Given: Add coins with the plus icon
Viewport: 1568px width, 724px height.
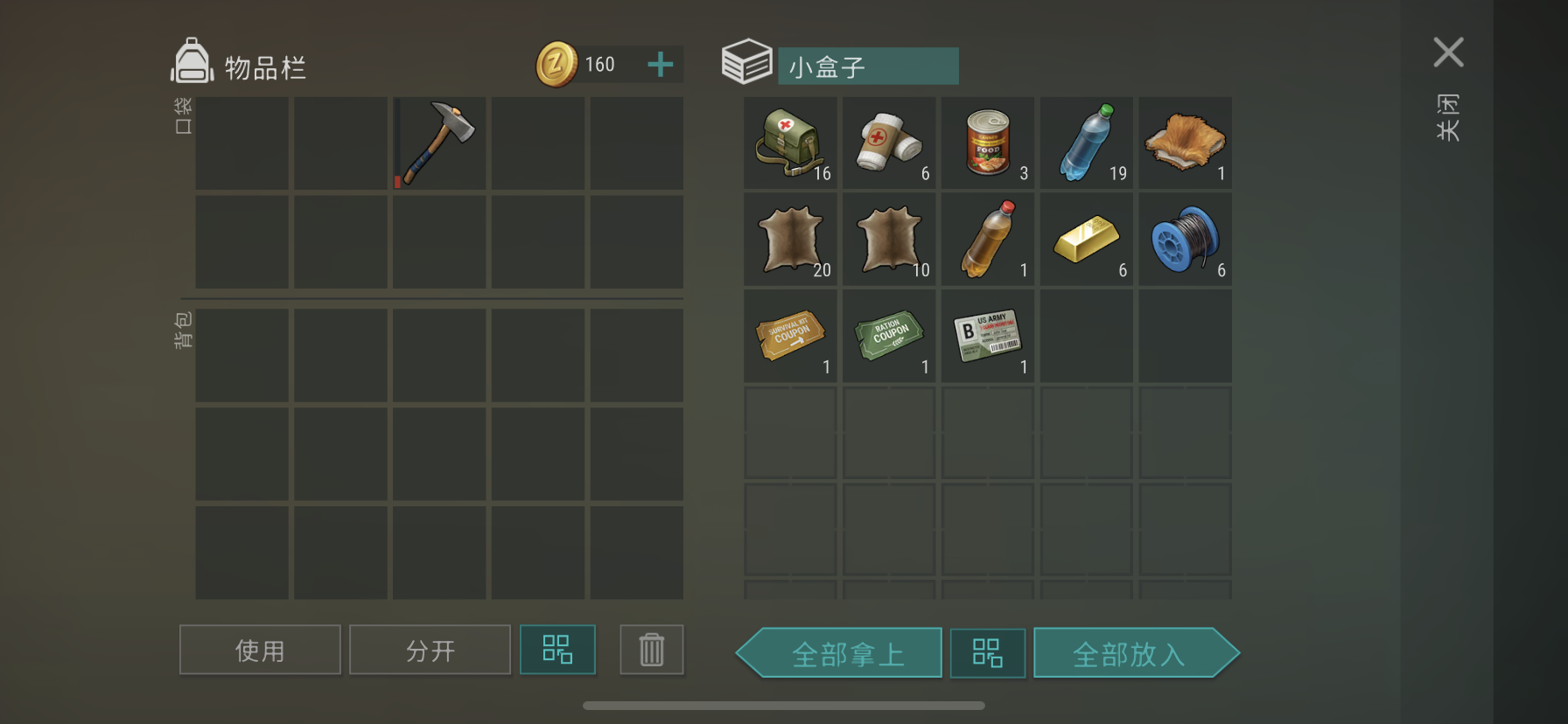Looking at the screenshot, I should coord(661,64).
